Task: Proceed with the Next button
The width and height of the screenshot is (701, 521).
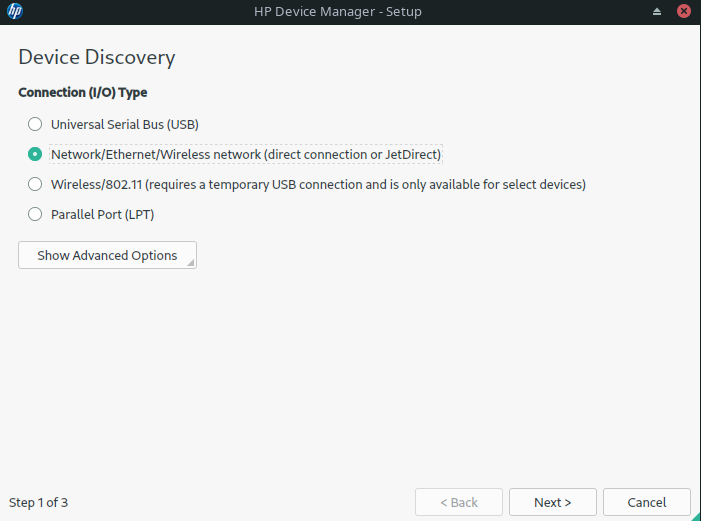Action: click(552, 502)
